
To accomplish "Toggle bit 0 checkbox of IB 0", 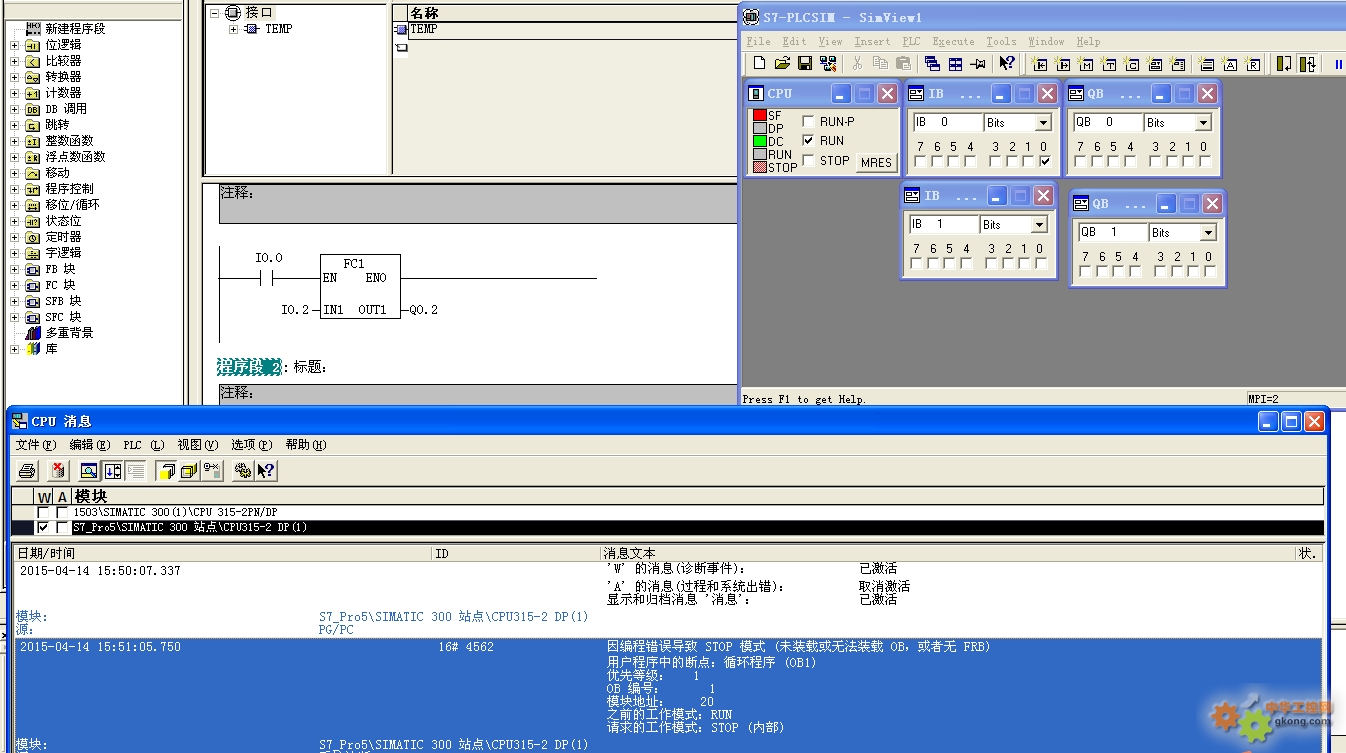I will click(1045, 161).
